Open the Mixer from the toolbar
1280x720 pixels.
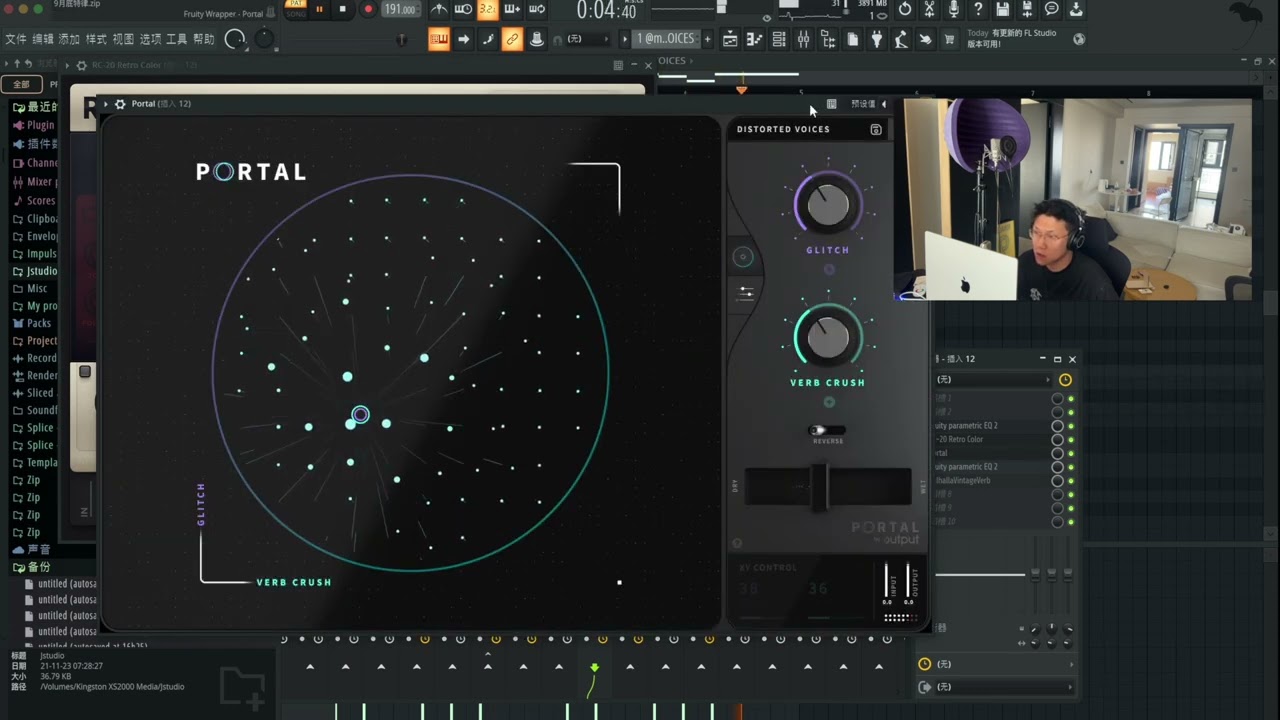pyautogui.click(x=803, y=39)
